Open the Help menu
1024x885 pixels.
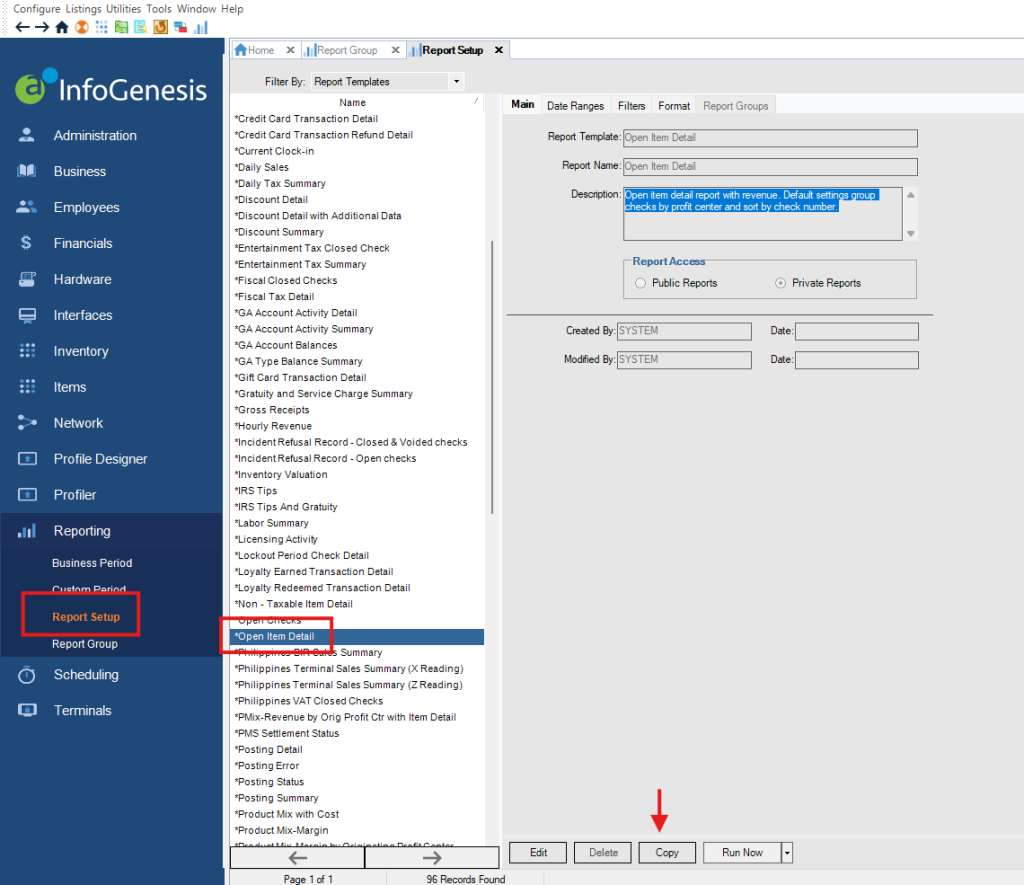[x=232, y=8]
